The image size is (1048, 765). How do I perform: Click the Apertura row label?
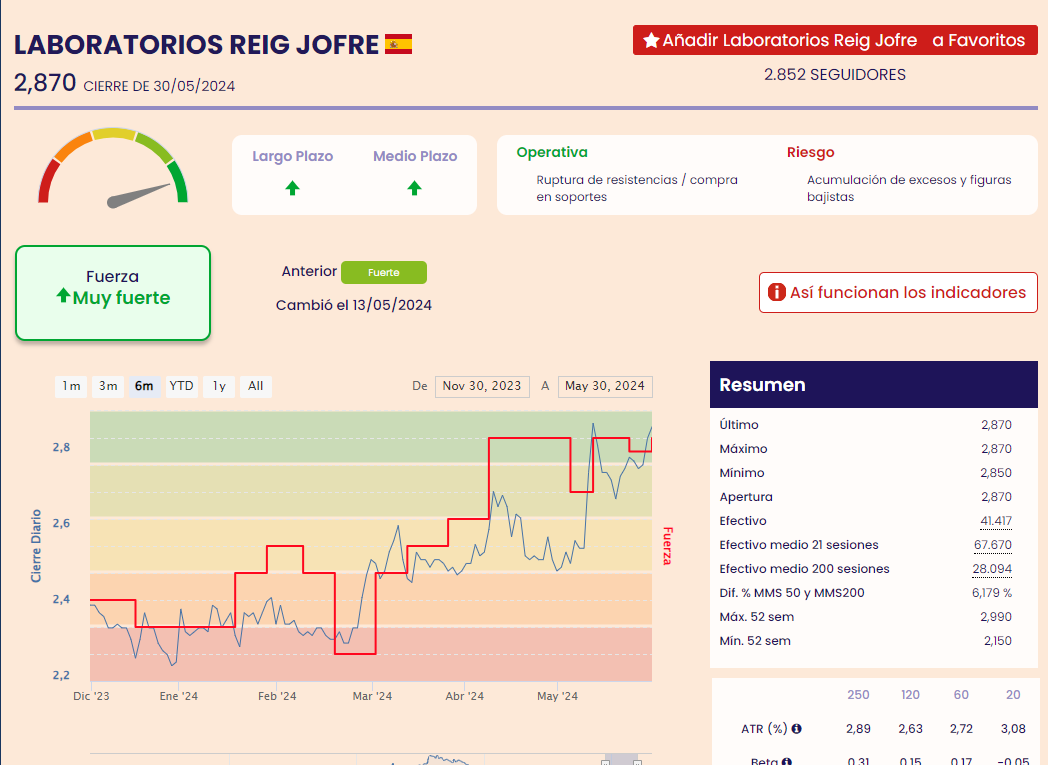coord(746,496)
